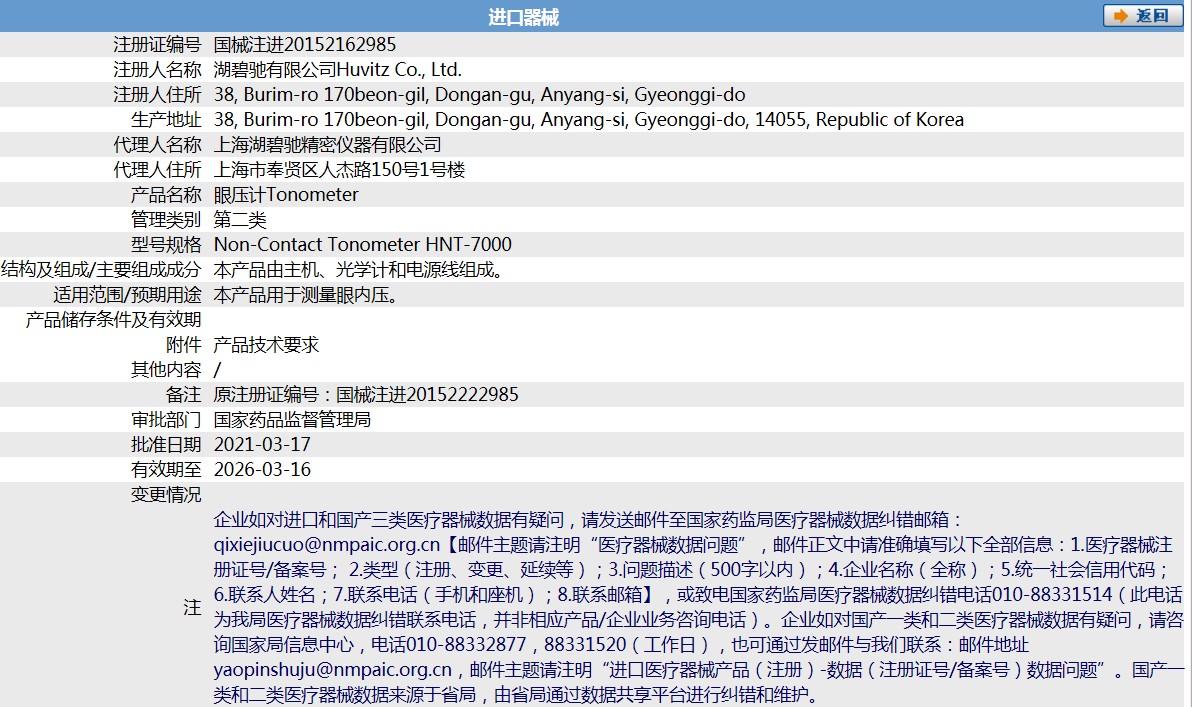Viewport: 1192px width, 707px height.
Task: Click email address yaopinshuju@nmpaic.org.cn
Action: click(x=333, y=671)
